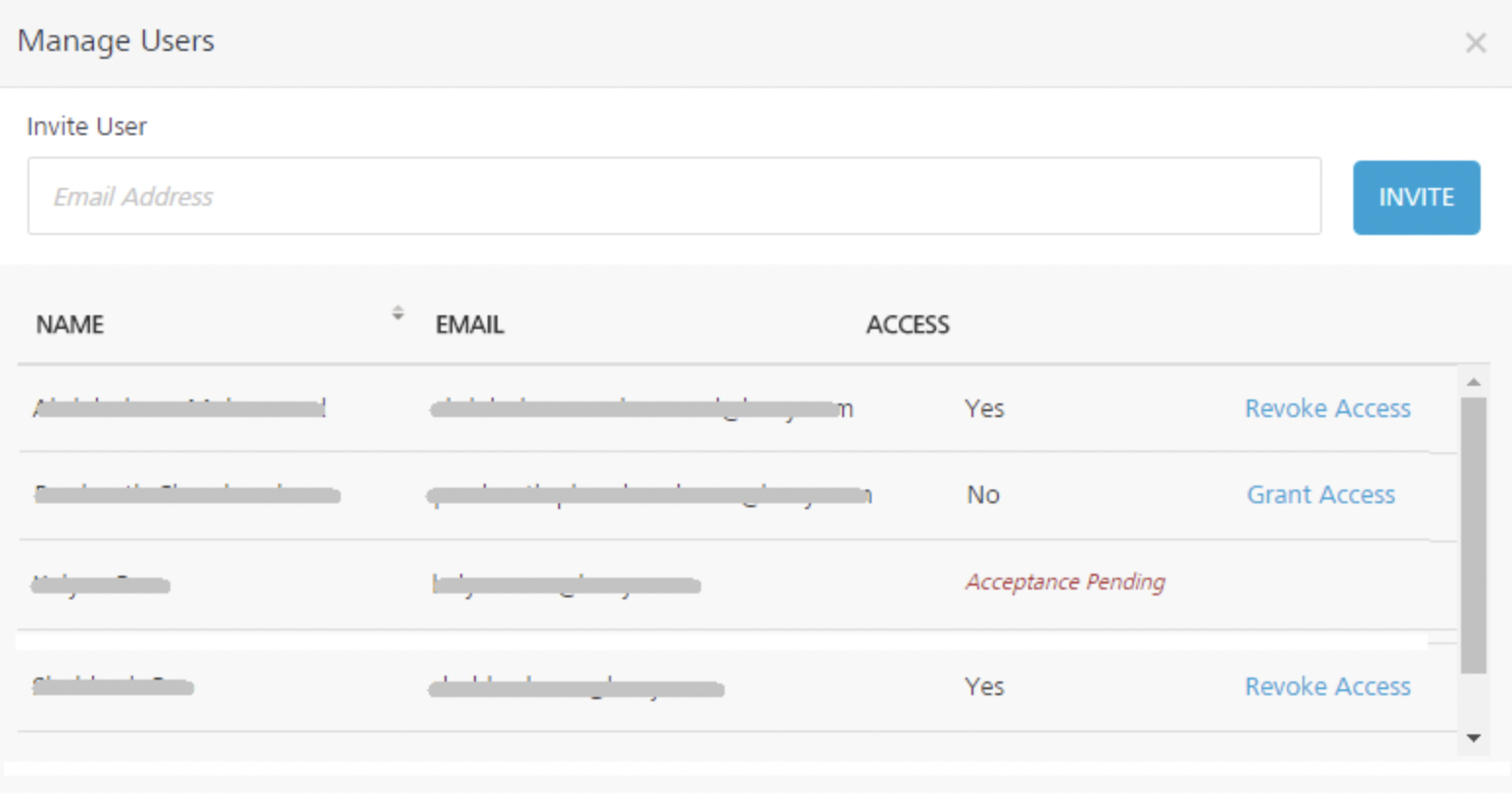Revoke Access for the first listed user
Viewport: 1512px width, 799px height.
[x=1327, y=408]
